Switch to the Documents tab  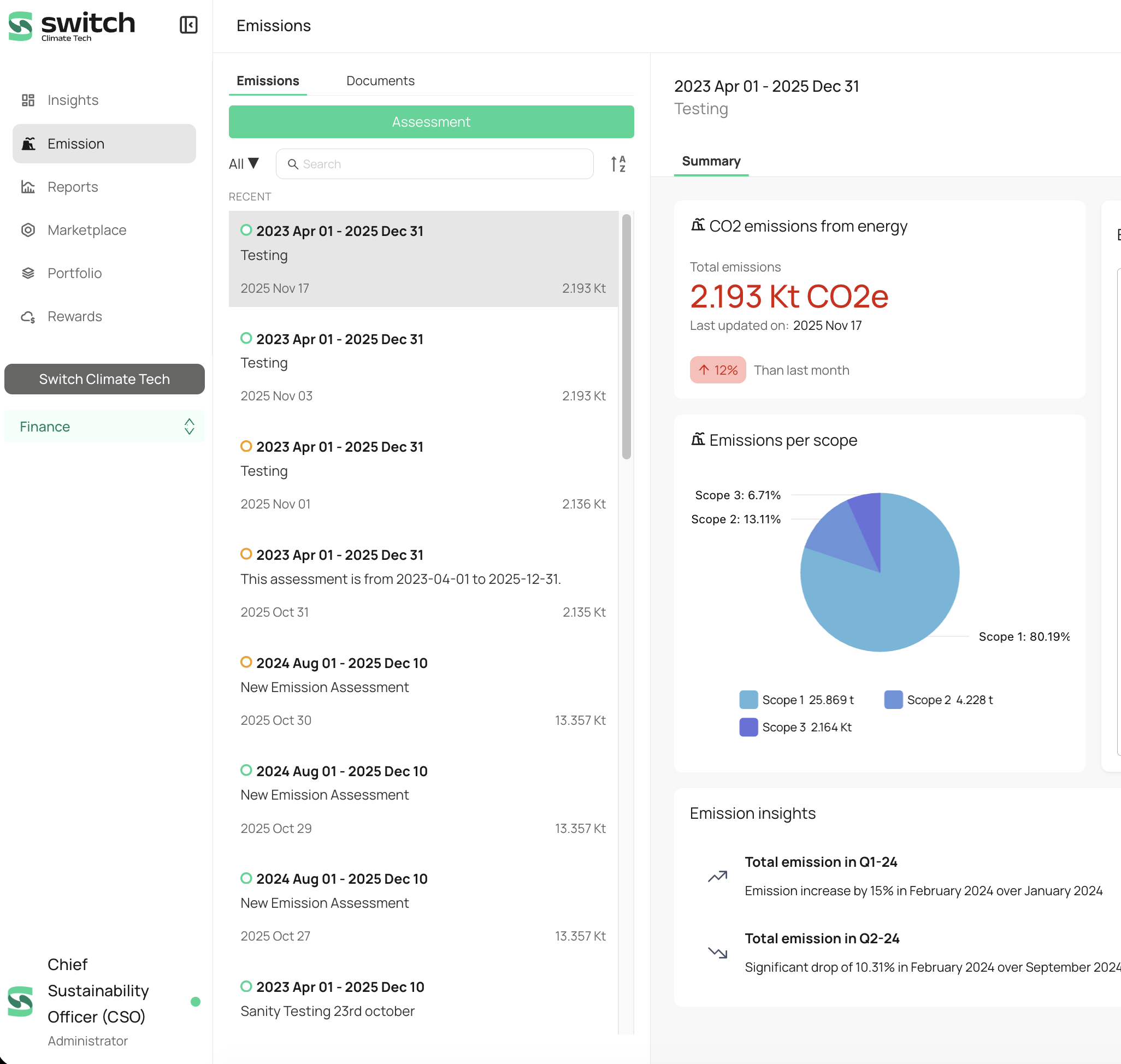(380, 80)
